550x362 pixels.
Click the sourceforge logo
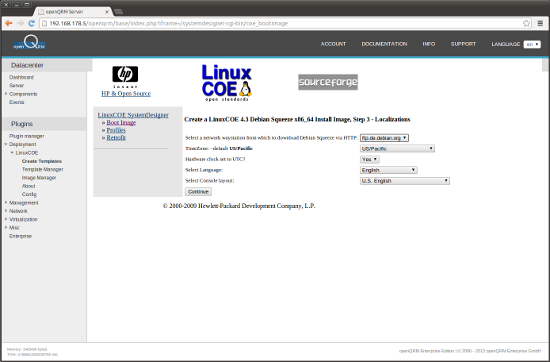(x=328, y=82)
